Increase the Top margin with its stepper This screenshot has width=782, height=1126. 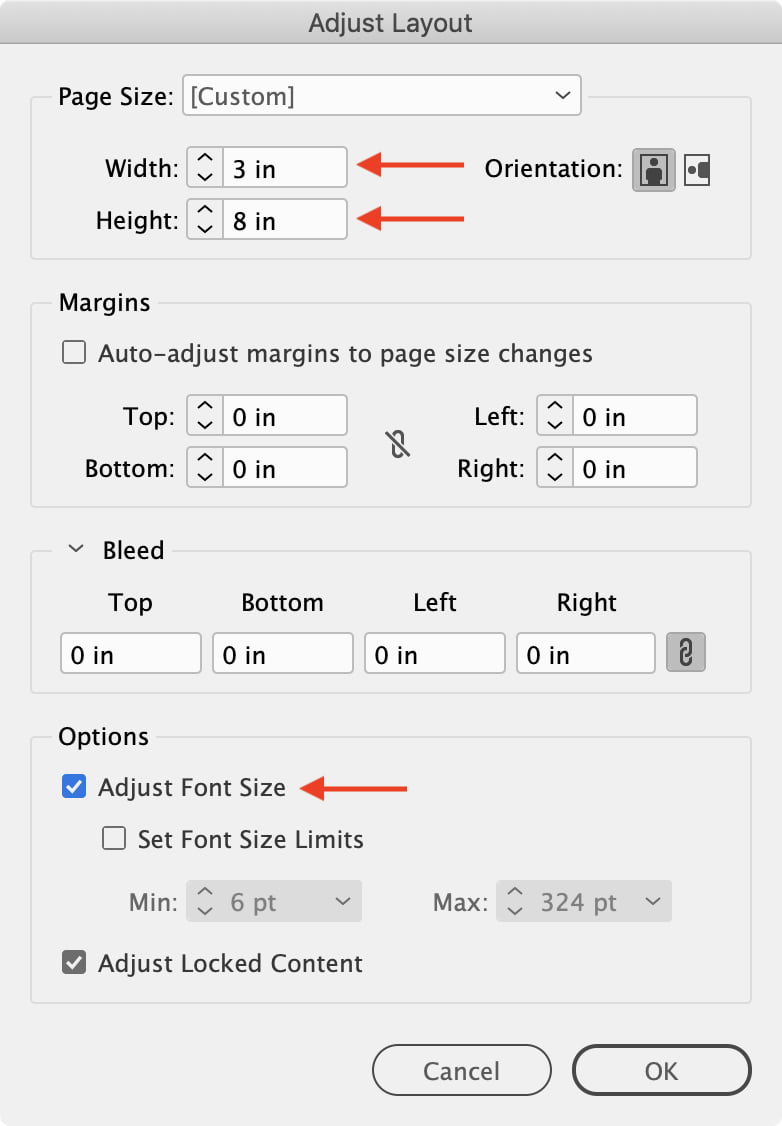[x=204, y=408]
